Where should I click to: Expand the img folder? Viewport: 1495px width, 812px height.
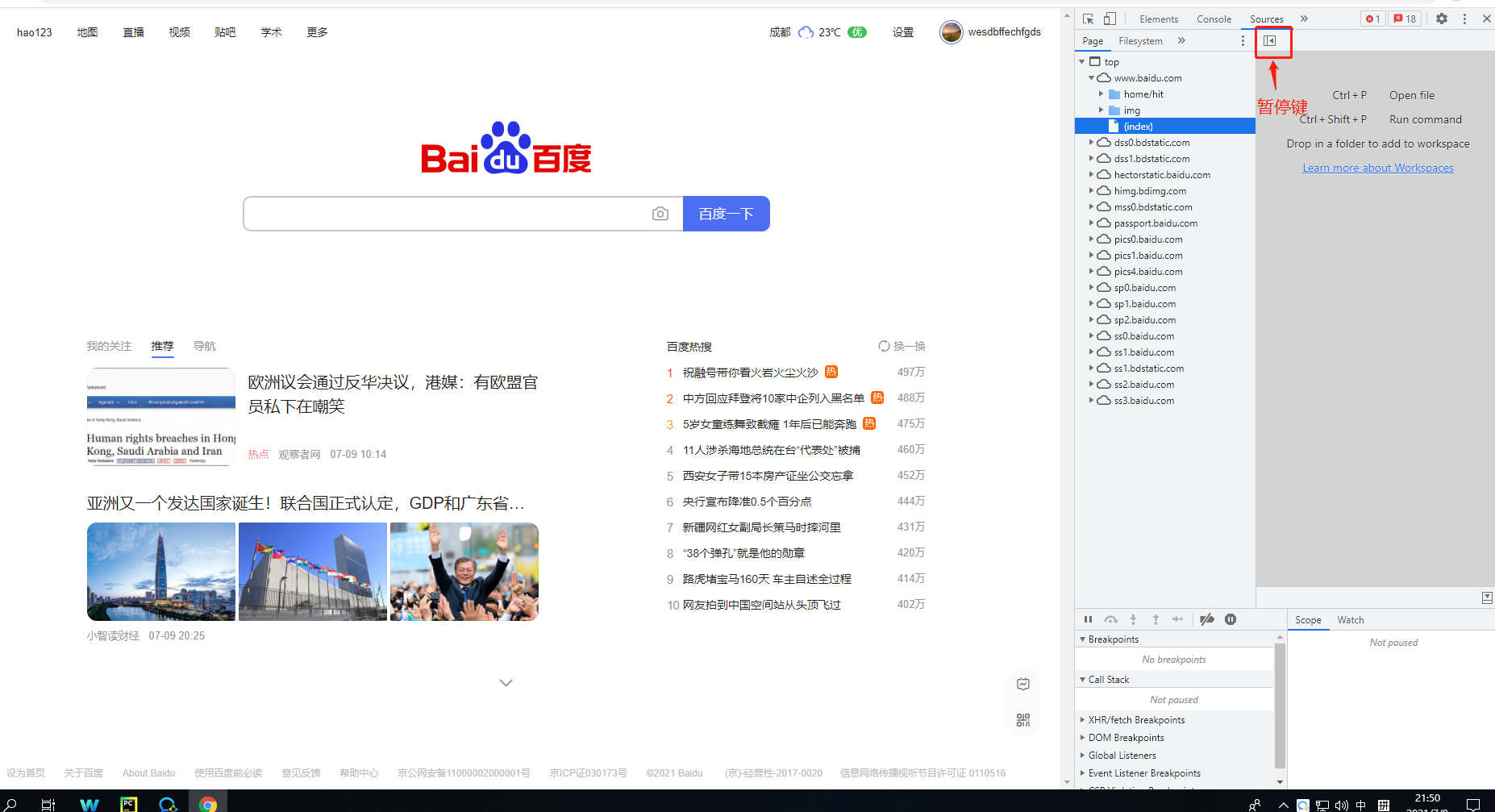pos(1101,110)
